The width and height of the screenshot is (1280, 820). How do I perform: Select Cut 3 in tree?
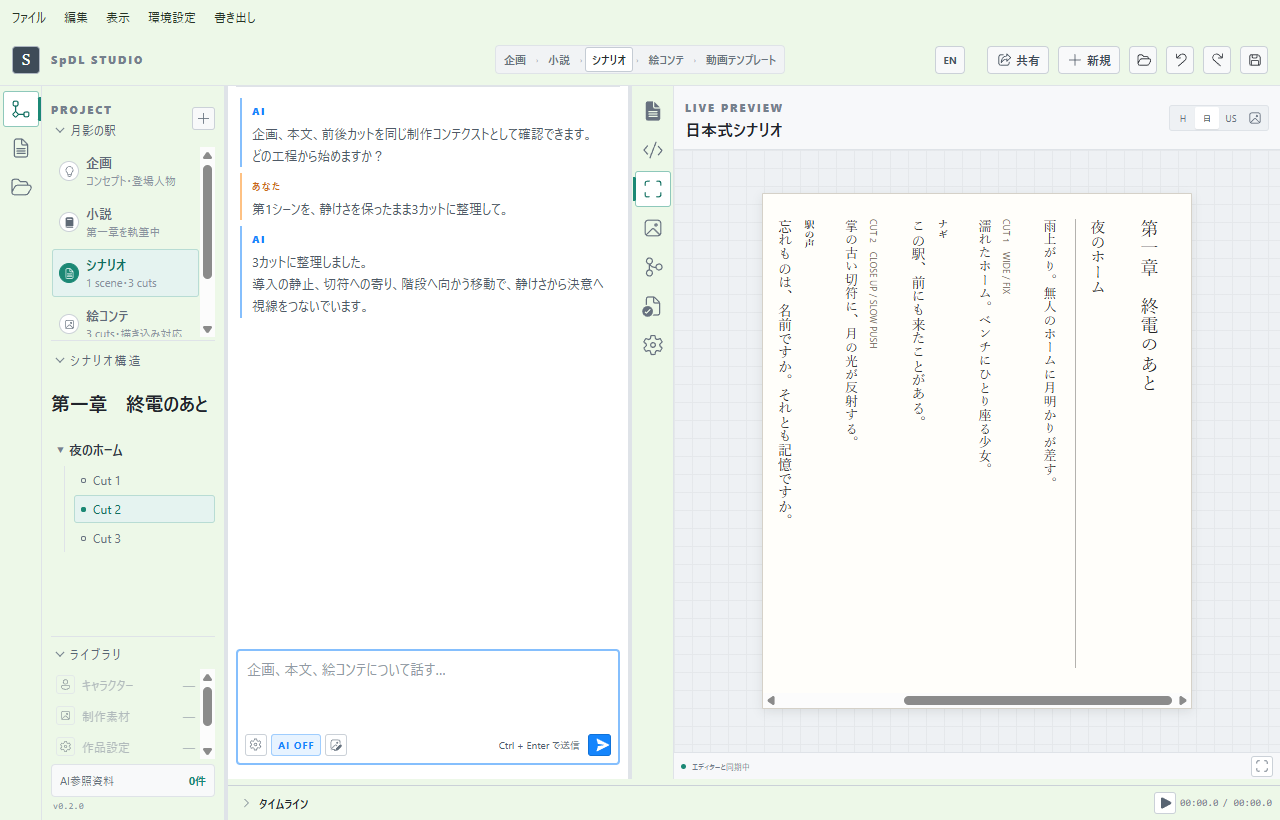[144, 539]
